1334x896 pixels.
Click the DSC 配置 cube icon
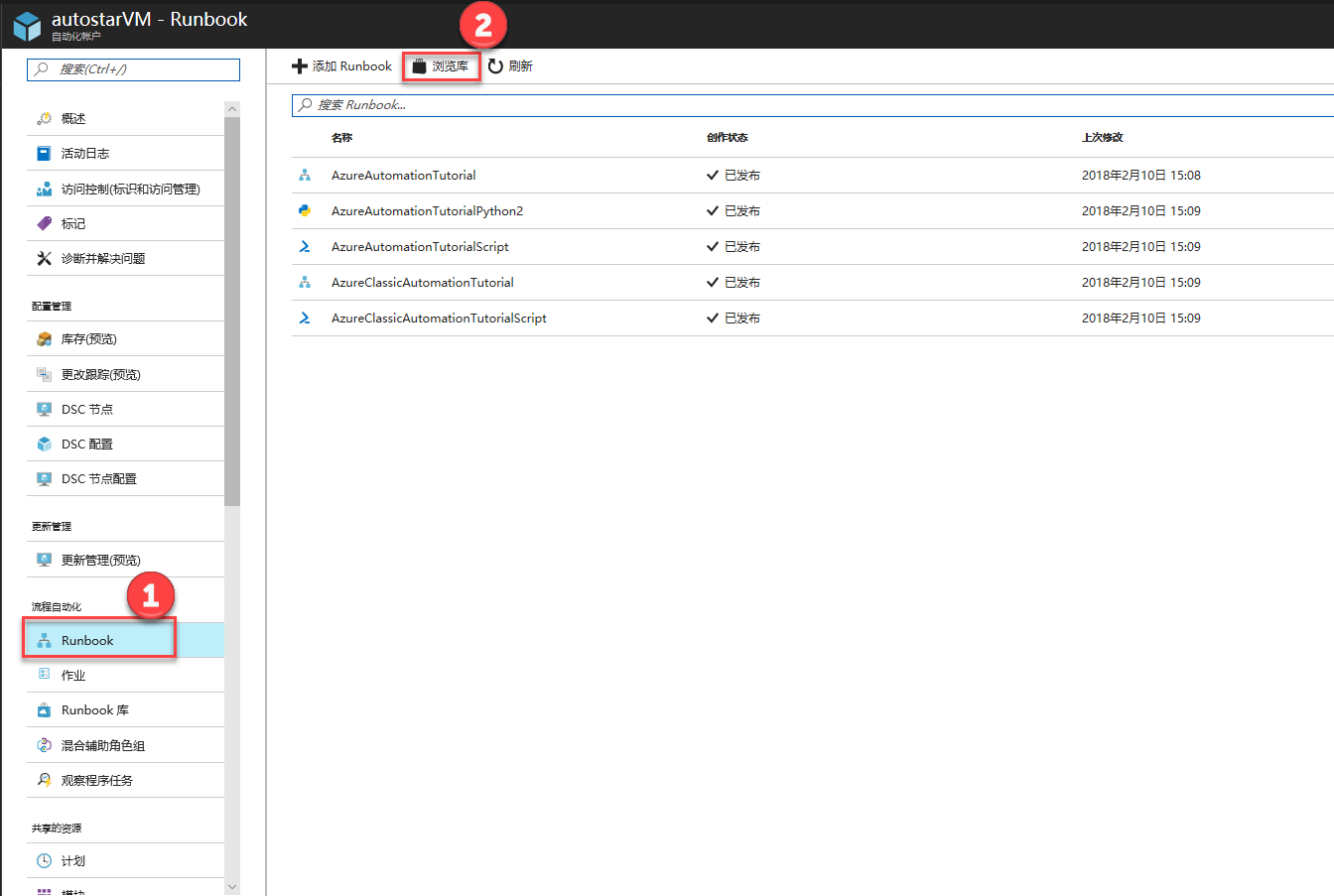pyautogui.click(x=44, y=444)
